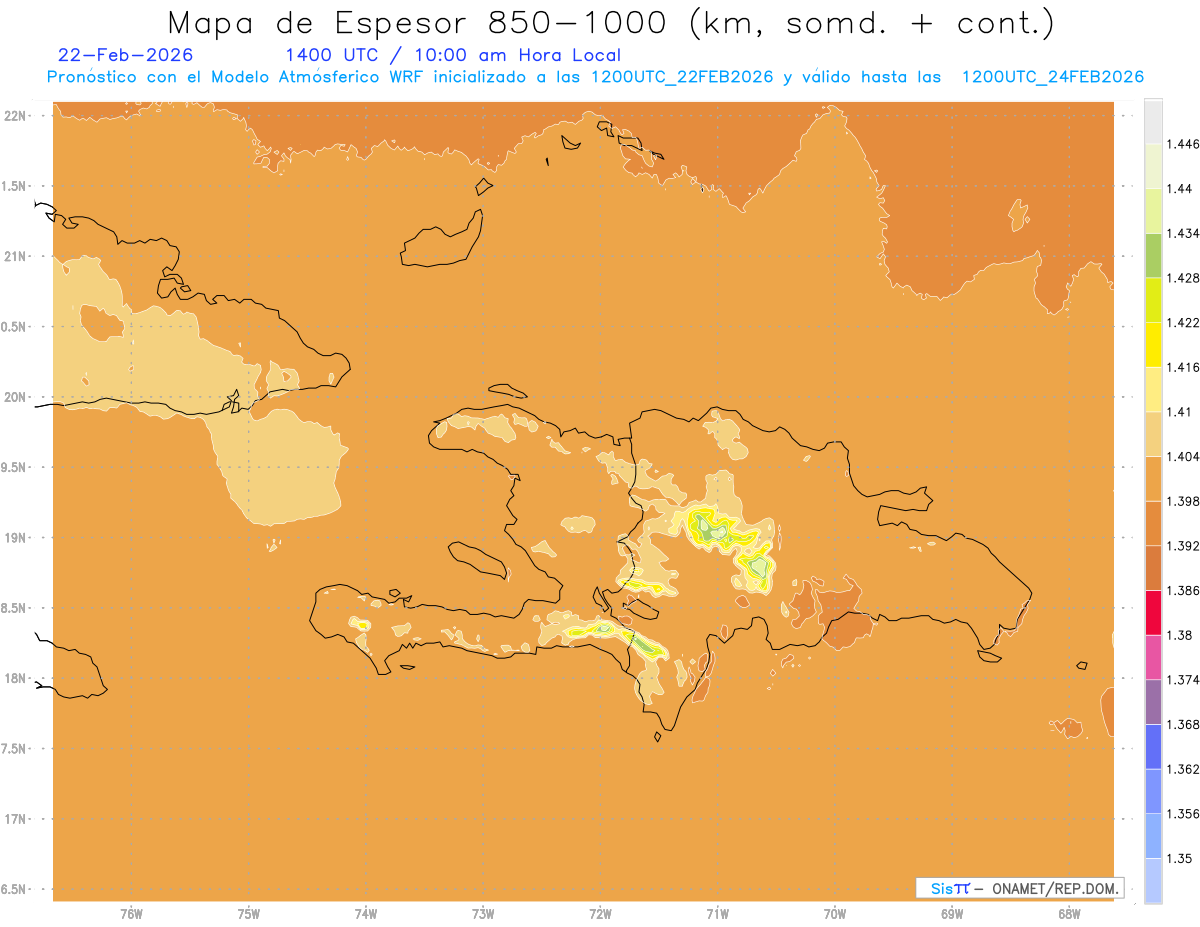The width and height of the screenshot is (1200, 927).
Task: Click legend value '1.374'
Action: (1182, 680)
